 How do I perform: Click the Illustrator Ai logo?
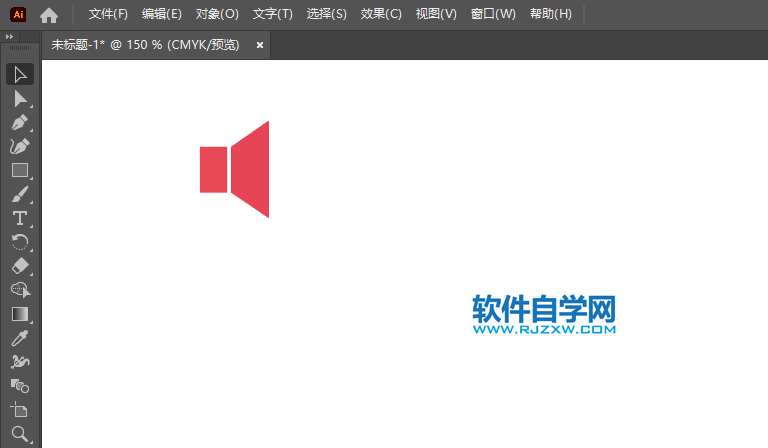point(18,14)
